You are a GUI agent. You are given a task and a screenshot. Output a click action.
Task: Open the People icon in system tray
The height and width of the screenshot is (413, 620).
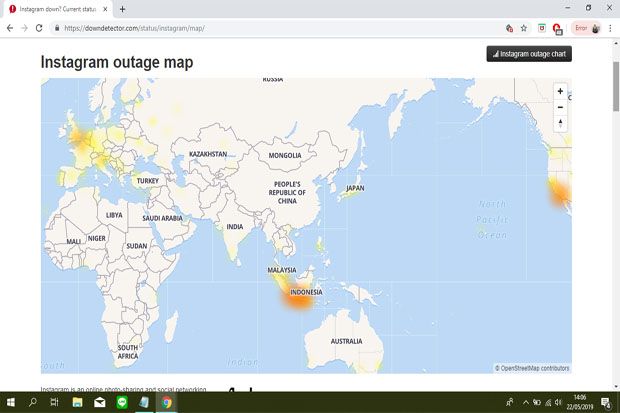tap(510, 402)
